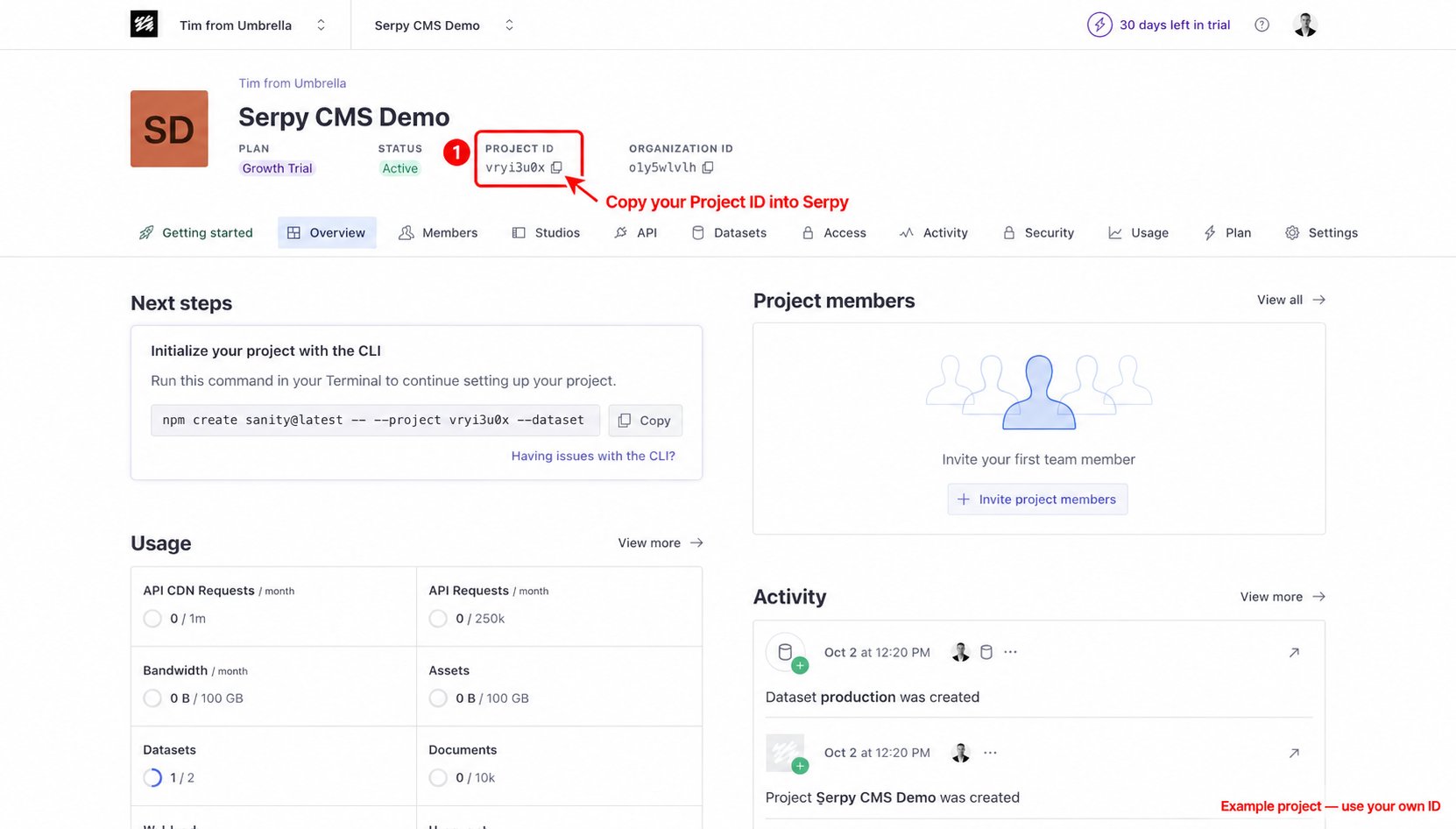The height and width of the screenshot is (829, 1456).
Task: Open the Datasets tab
Action: [729, 232]
